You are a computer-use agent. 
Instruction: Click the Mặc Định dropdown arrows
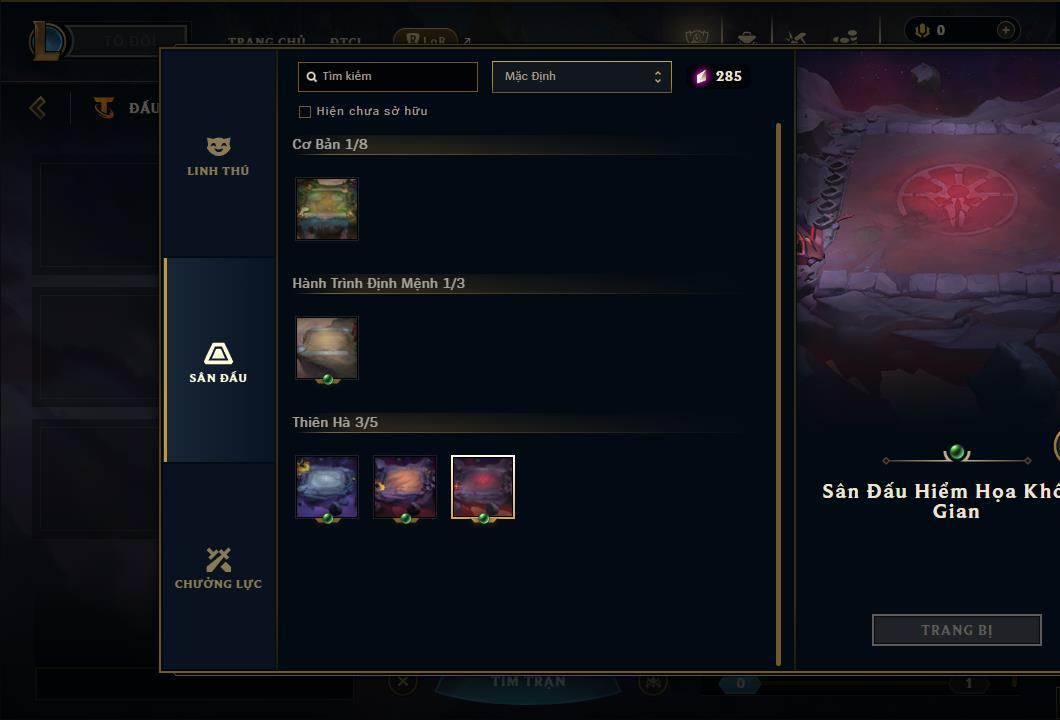pyautogui.click(x=657, y=76)
